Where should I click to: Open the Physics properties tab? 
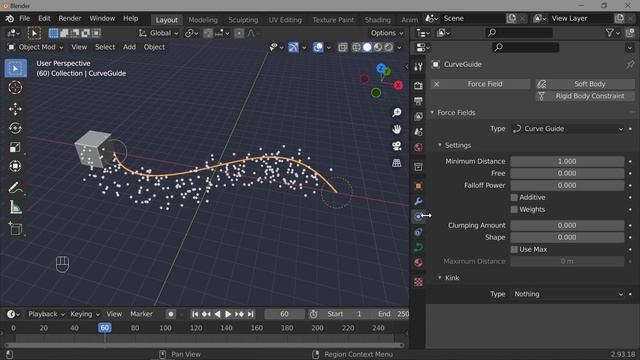pos(418,216)
